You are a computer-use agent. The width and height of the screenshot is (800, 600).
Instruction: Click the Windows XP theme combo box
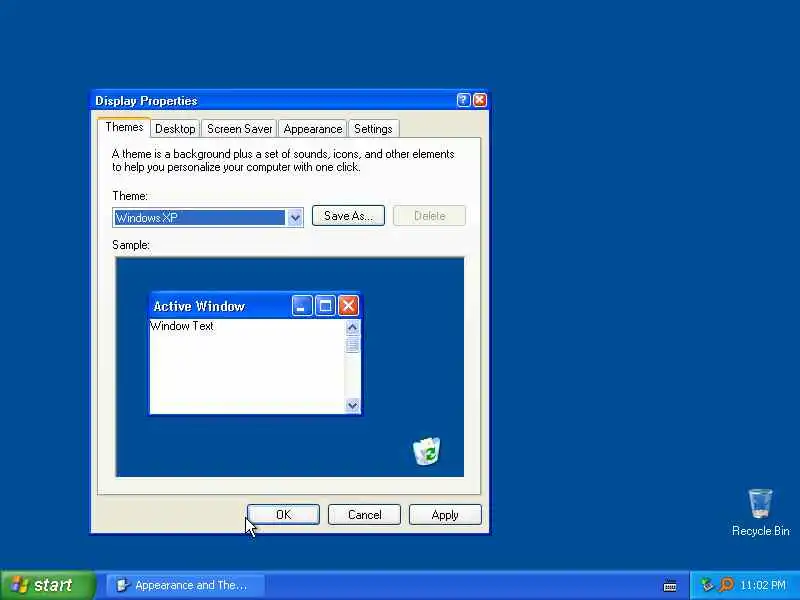coord(208,217)
